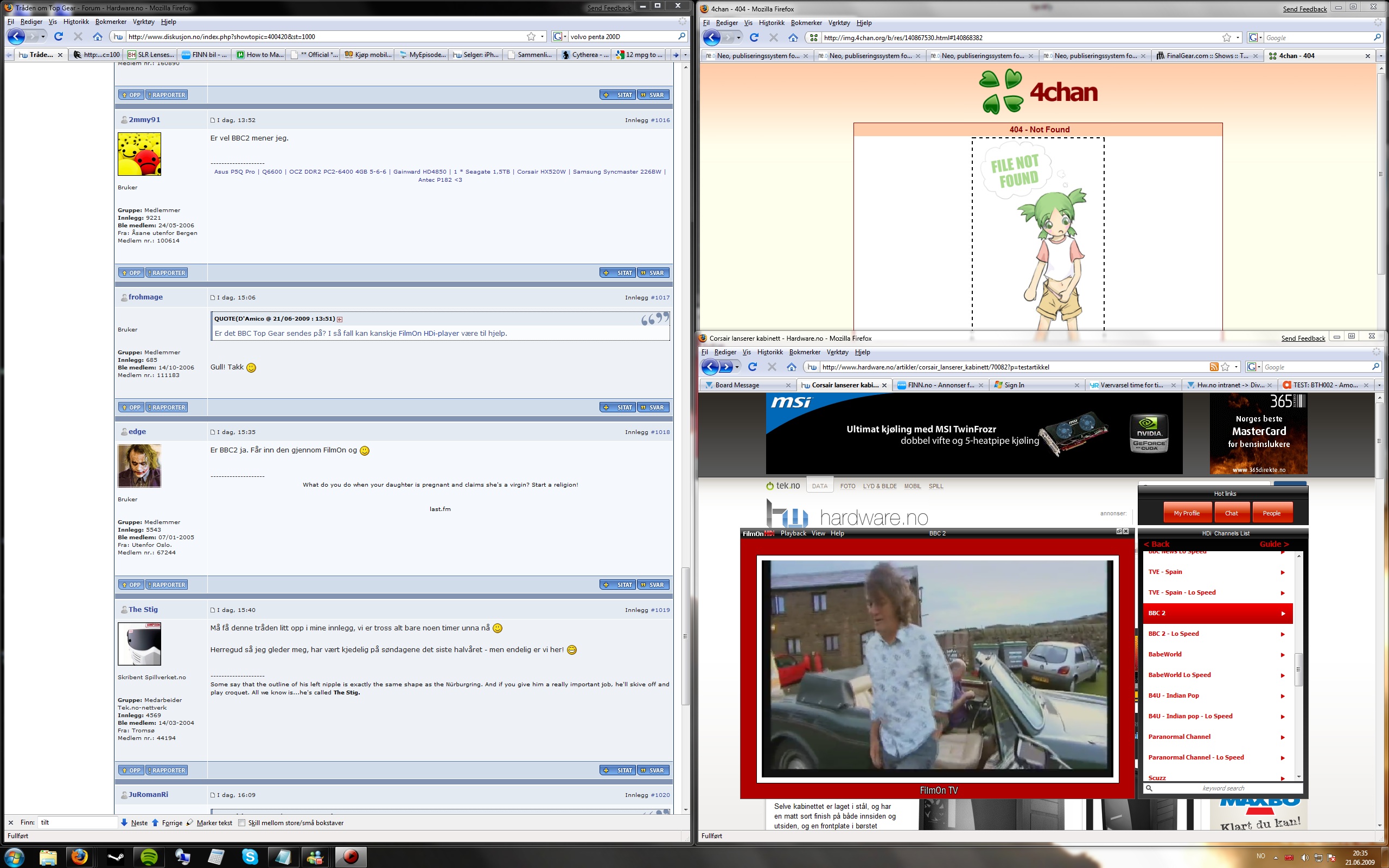Click SVAR on frohmage's post #1017
The image size is (1389, 868).
(653, 407)
